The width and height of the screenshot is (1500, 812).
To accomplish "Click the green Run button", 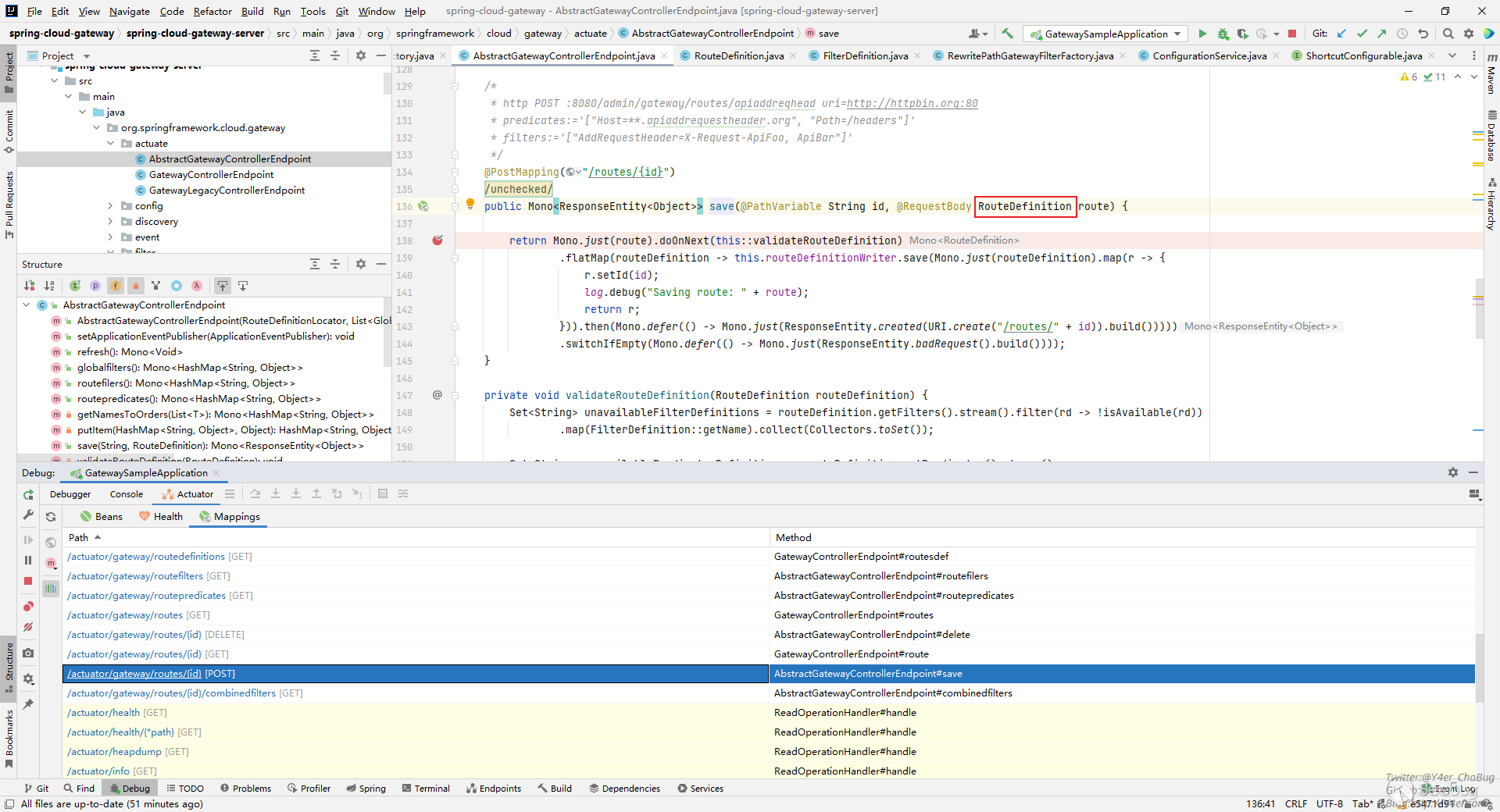I will click(1202, 34).
